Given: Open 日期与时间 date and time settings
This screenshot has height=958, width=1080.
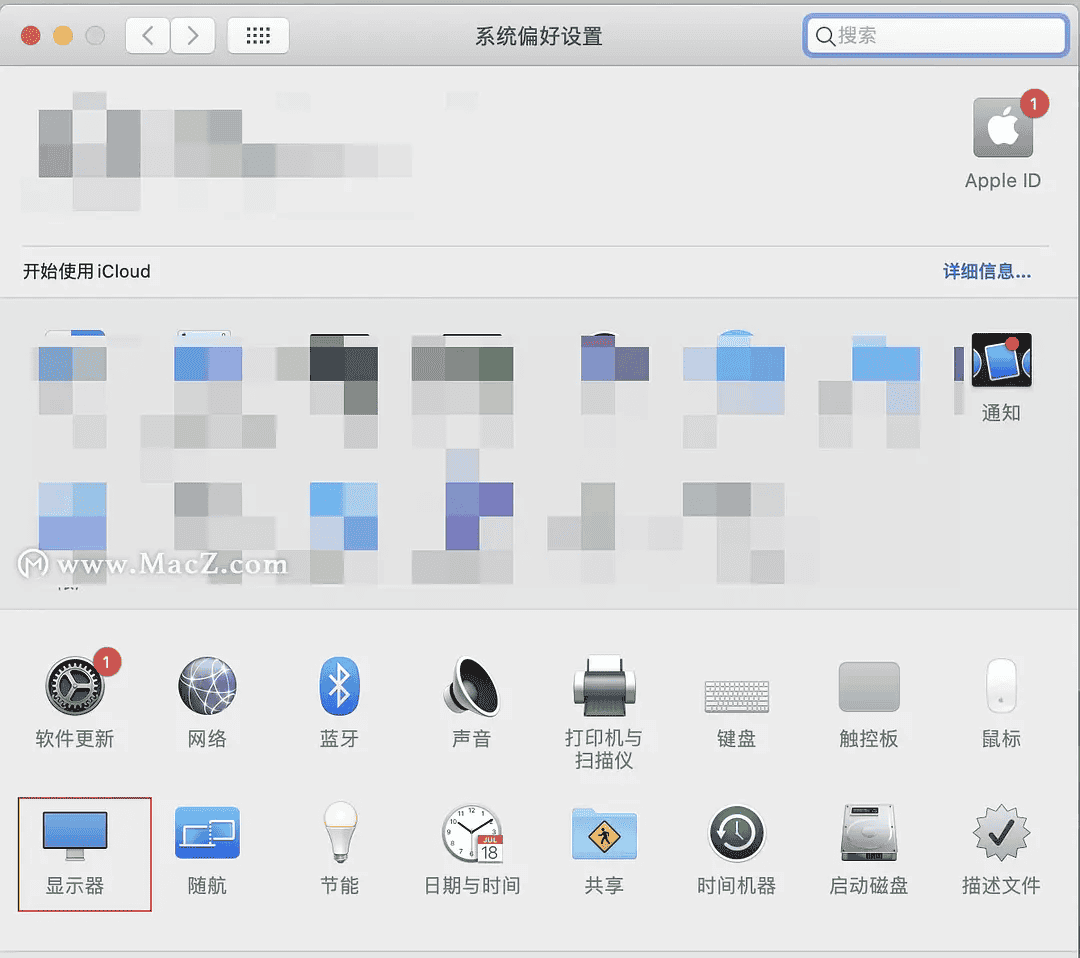Looking at the screenshot, I should click(472, 833).
